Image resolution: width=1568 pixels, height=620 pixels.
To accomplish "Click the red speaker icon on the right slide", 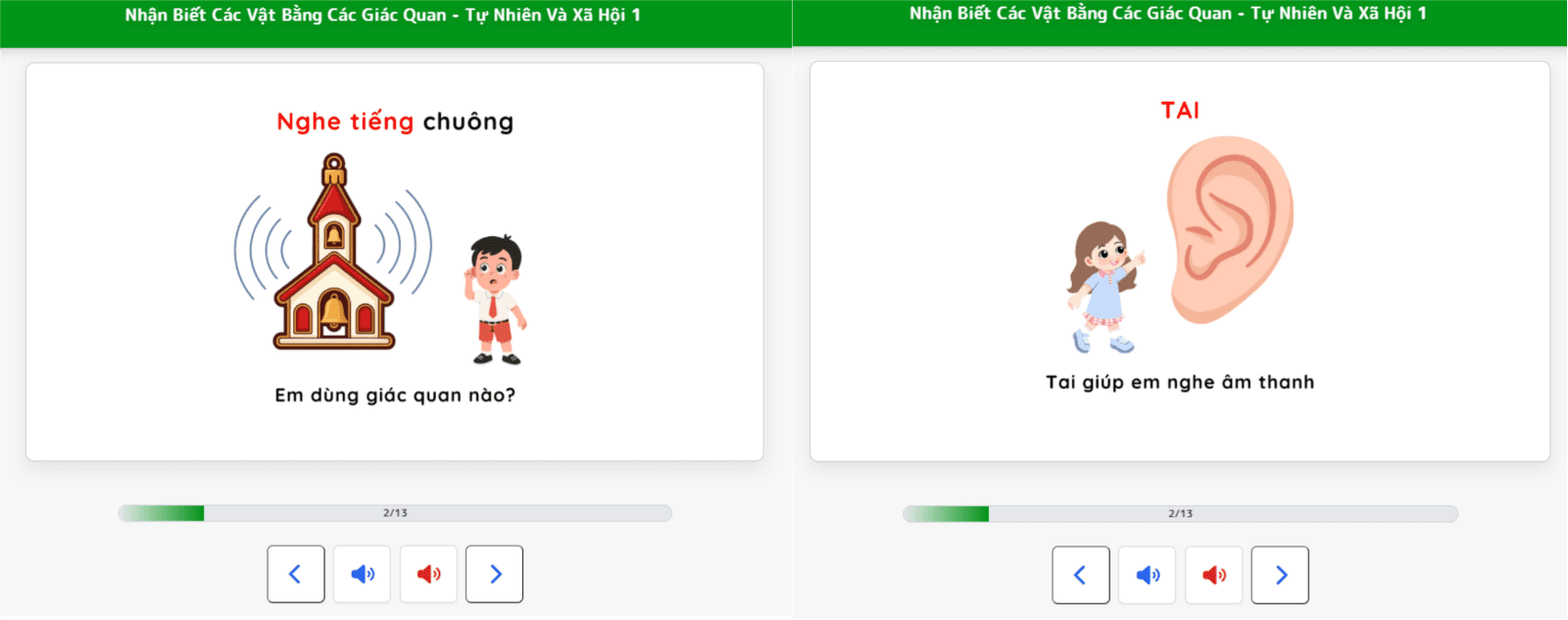I will click(x=1214, y=575).
